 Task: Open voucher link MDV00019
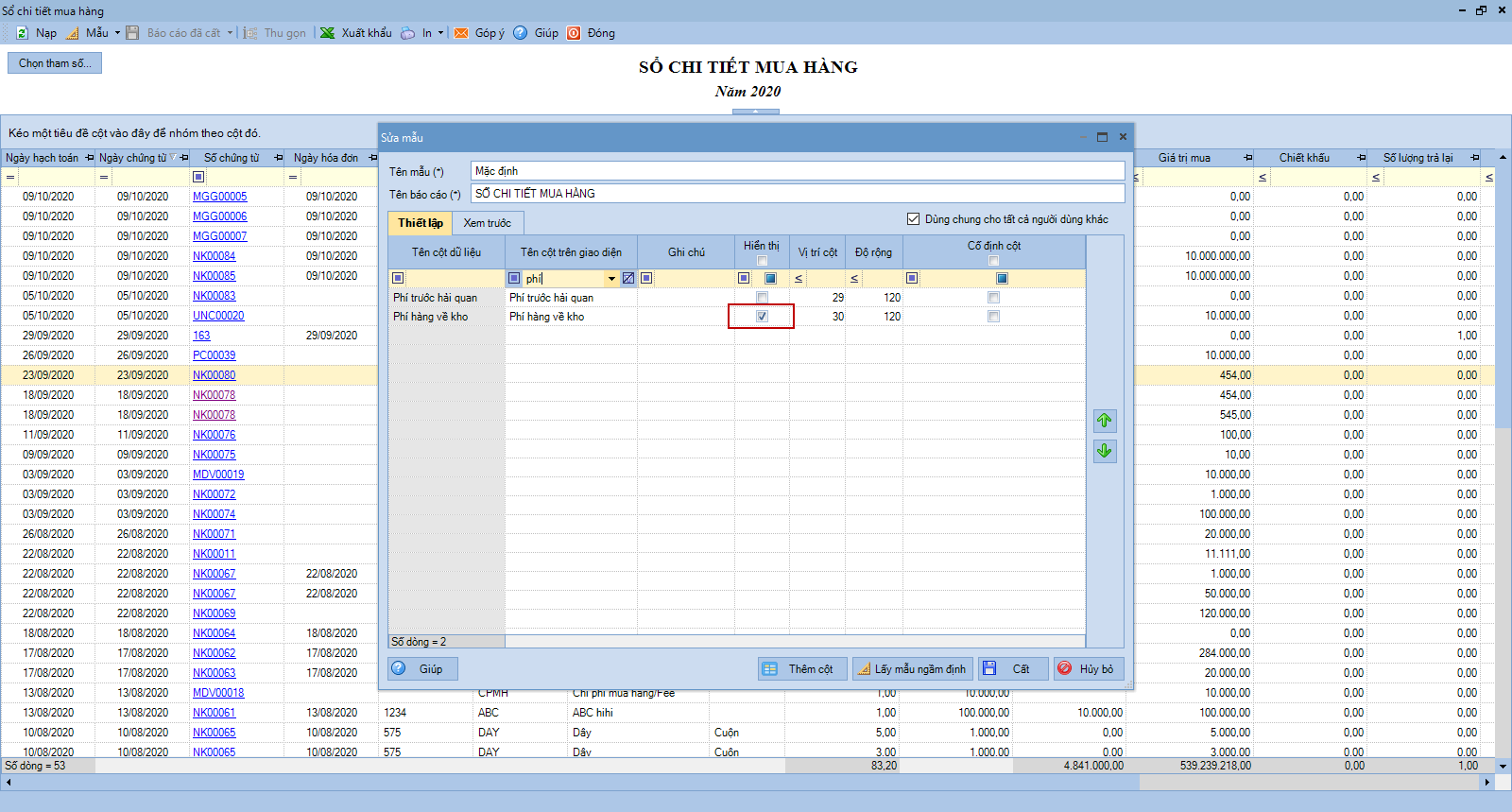click(218, 475)
